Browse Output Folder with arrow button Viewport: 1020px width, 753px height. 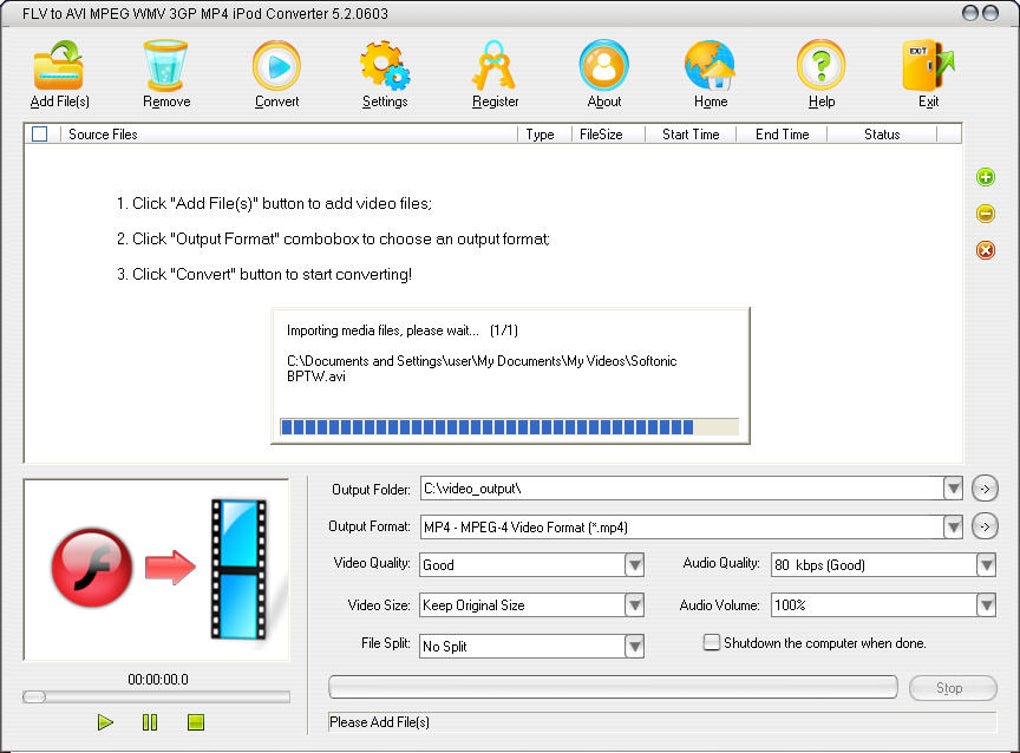point(985,488)
